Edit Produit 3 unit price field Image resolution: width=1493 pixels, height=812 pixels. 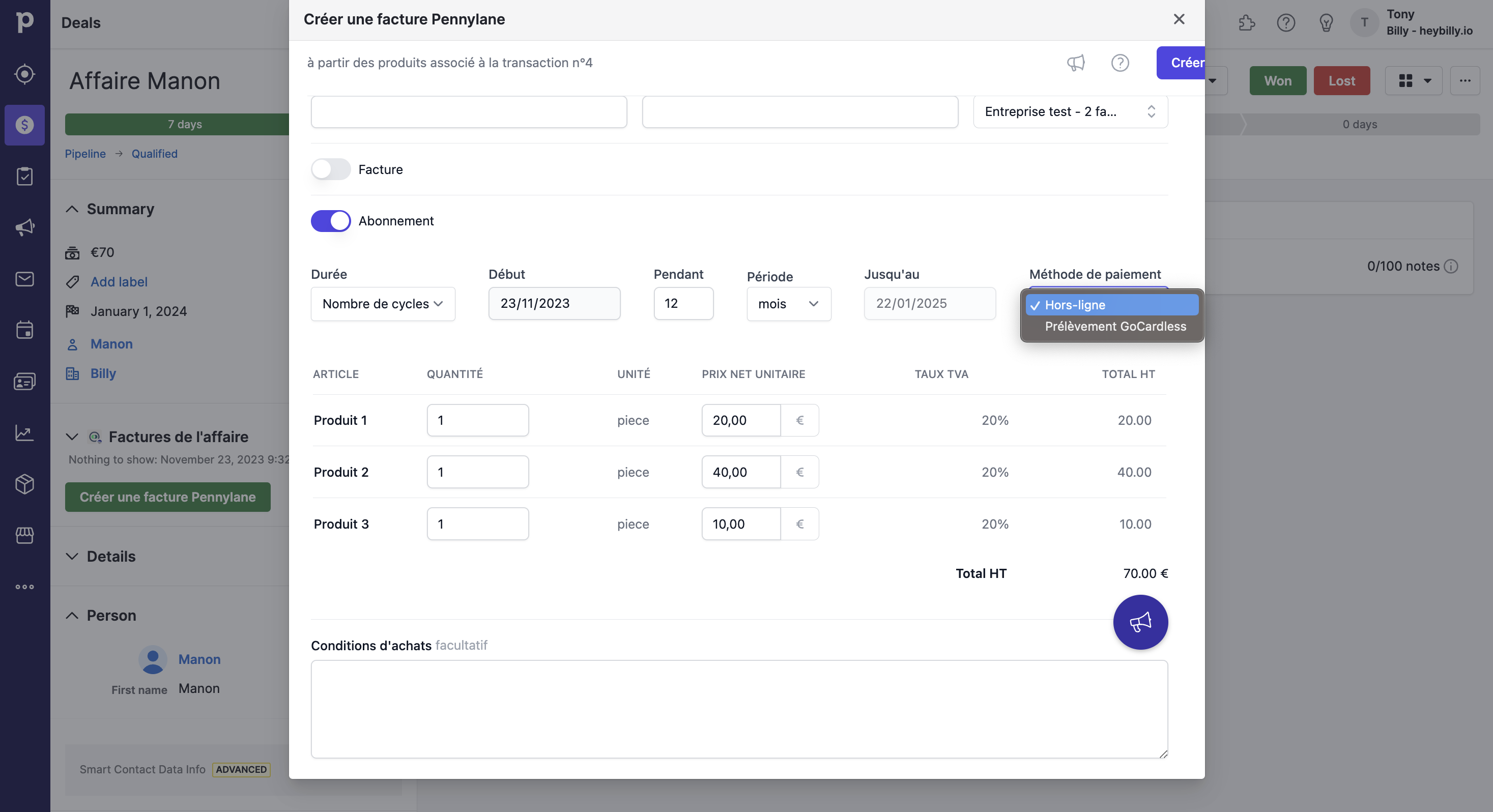[x=741, y=524]
